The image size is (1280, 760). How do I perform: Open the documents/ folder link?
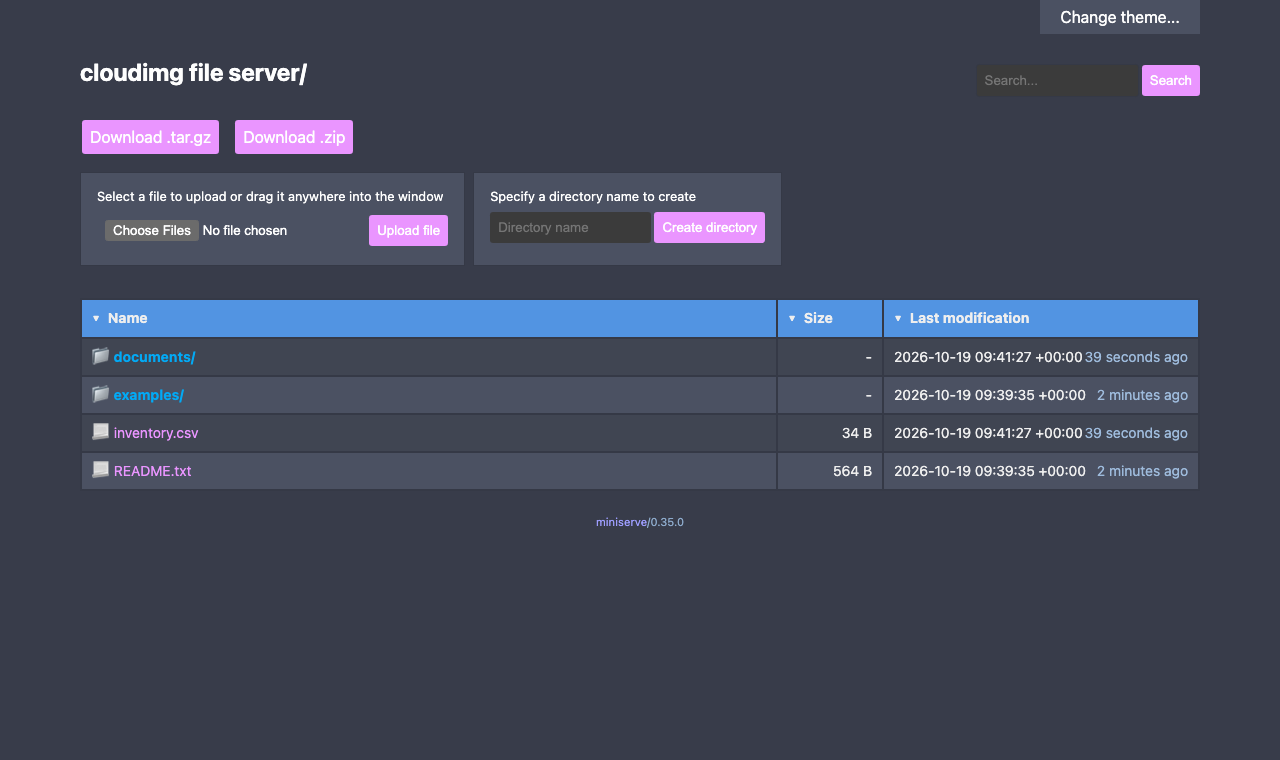[x=154, y=357]
